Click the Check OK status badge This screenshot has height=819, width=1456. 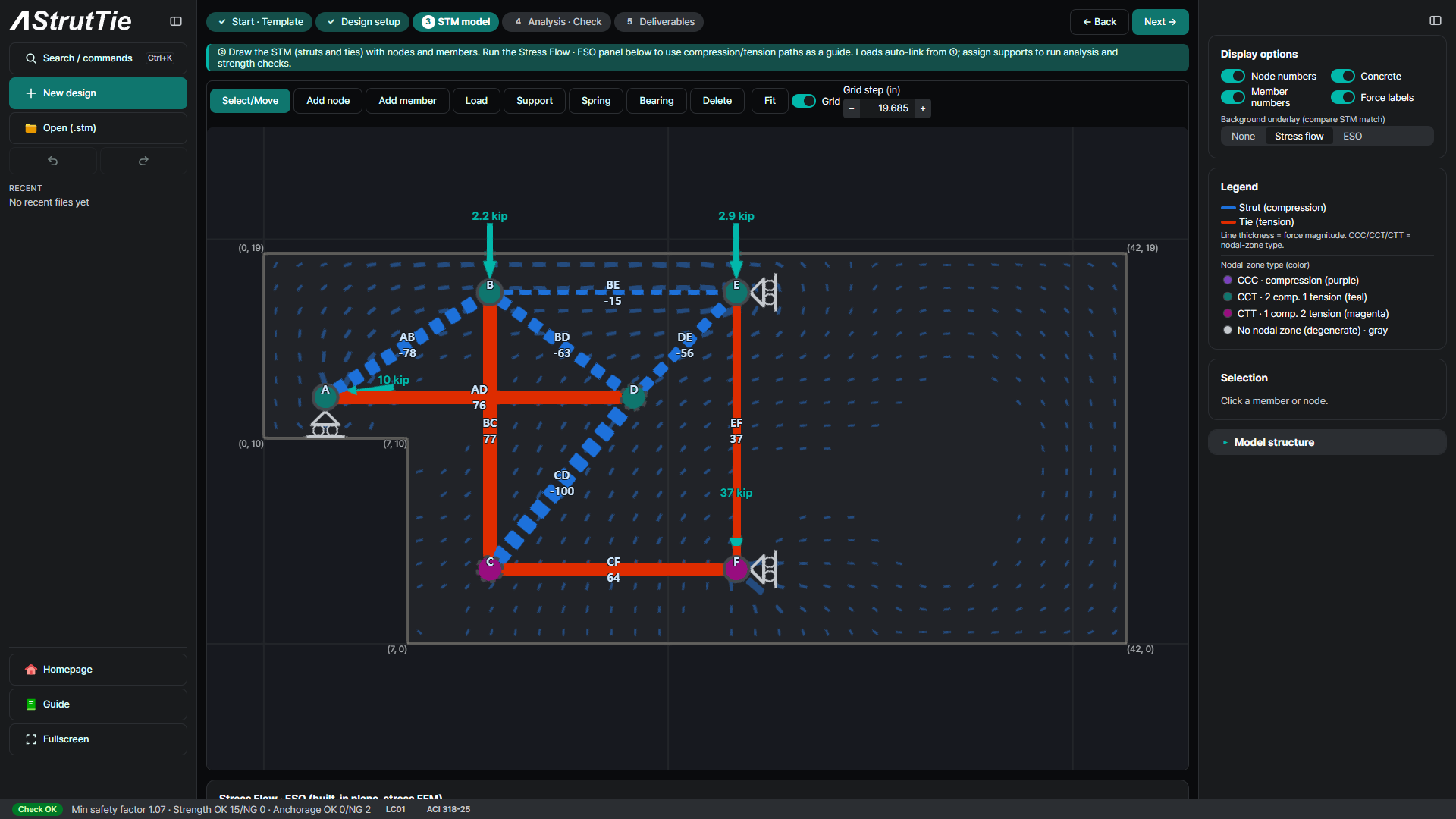tap(37, 810)
